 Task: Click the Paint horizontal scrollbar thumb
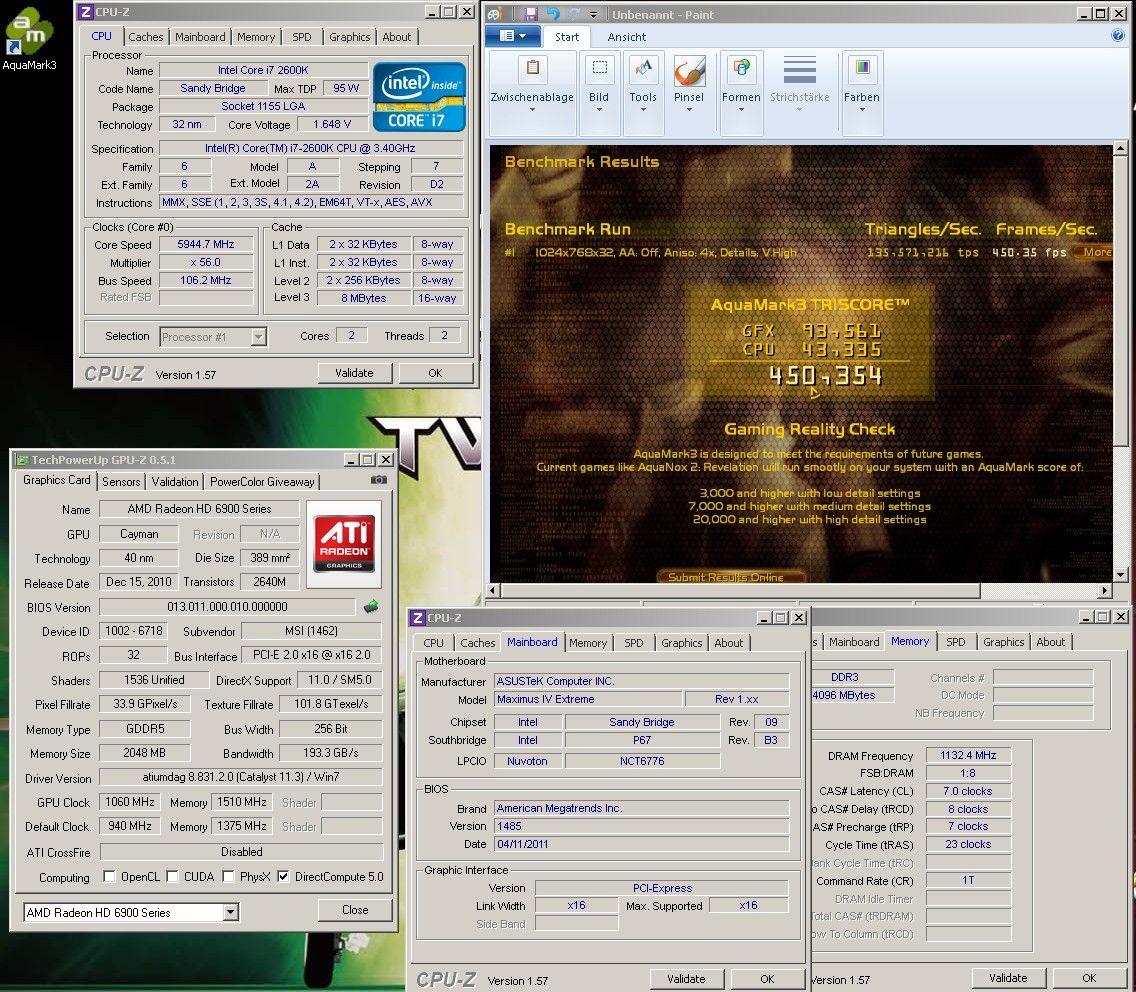[739, 591]
